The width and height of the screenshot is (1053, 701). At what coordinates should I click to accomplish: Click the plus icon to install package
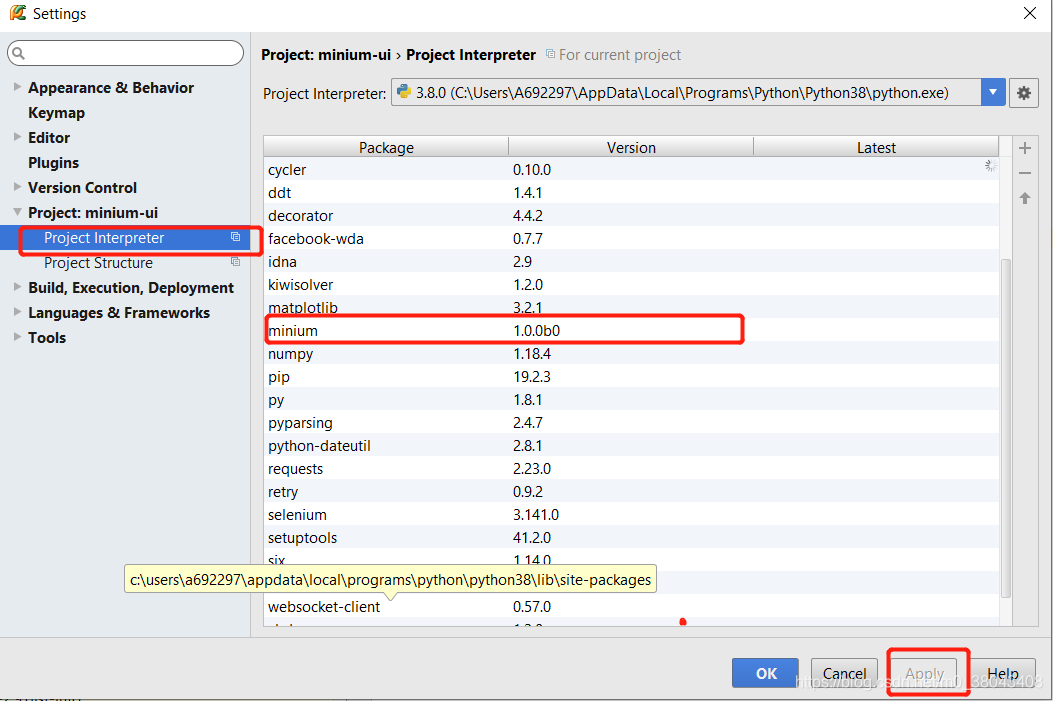point(1025,148)
